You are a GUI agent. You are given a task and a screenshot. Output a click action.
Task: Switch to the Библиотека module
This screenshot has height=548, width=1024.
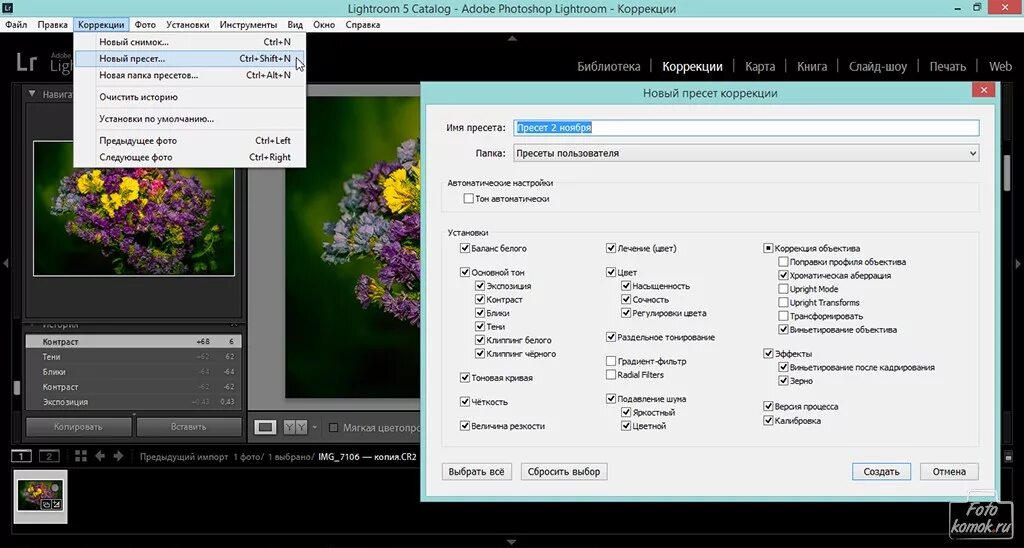tap(609, 67)
